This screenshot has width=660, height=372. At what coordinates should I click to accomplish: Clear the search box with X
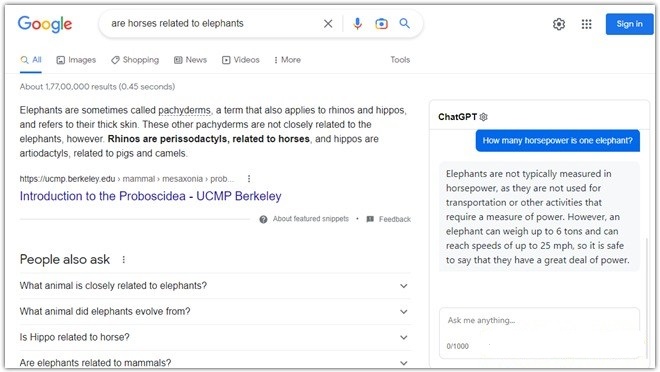click(328, 24)
